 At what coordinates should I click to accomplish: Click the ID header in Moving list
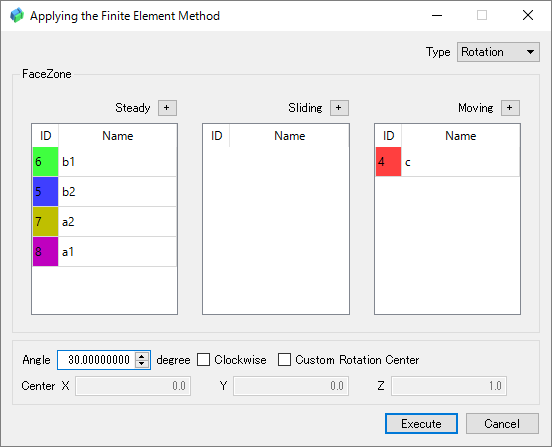coord(388,136)
